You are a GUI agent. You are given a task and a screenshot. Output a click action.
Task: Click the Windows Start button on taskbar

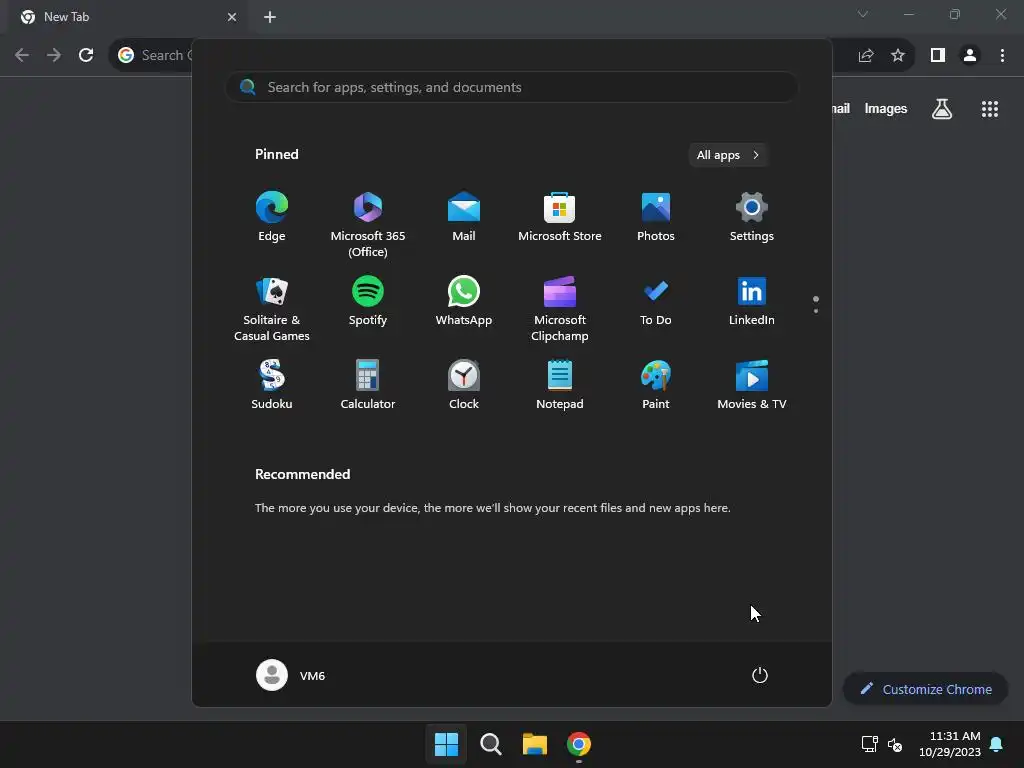coord(446,744)
